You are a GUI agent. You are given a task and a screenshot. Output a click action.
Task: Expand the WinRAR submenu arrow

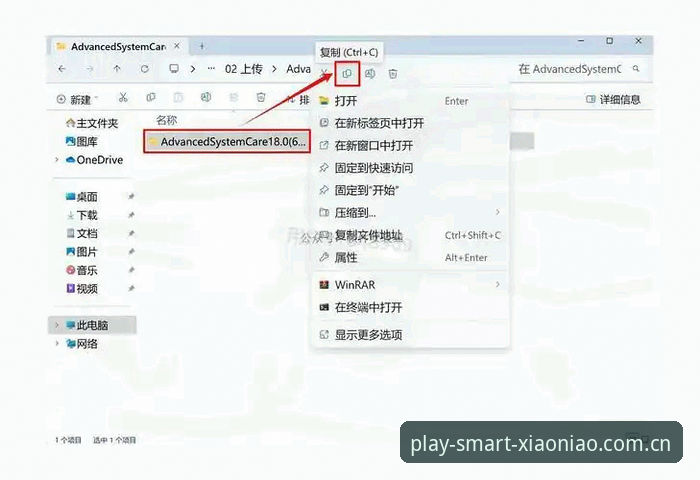pos(498,284)
